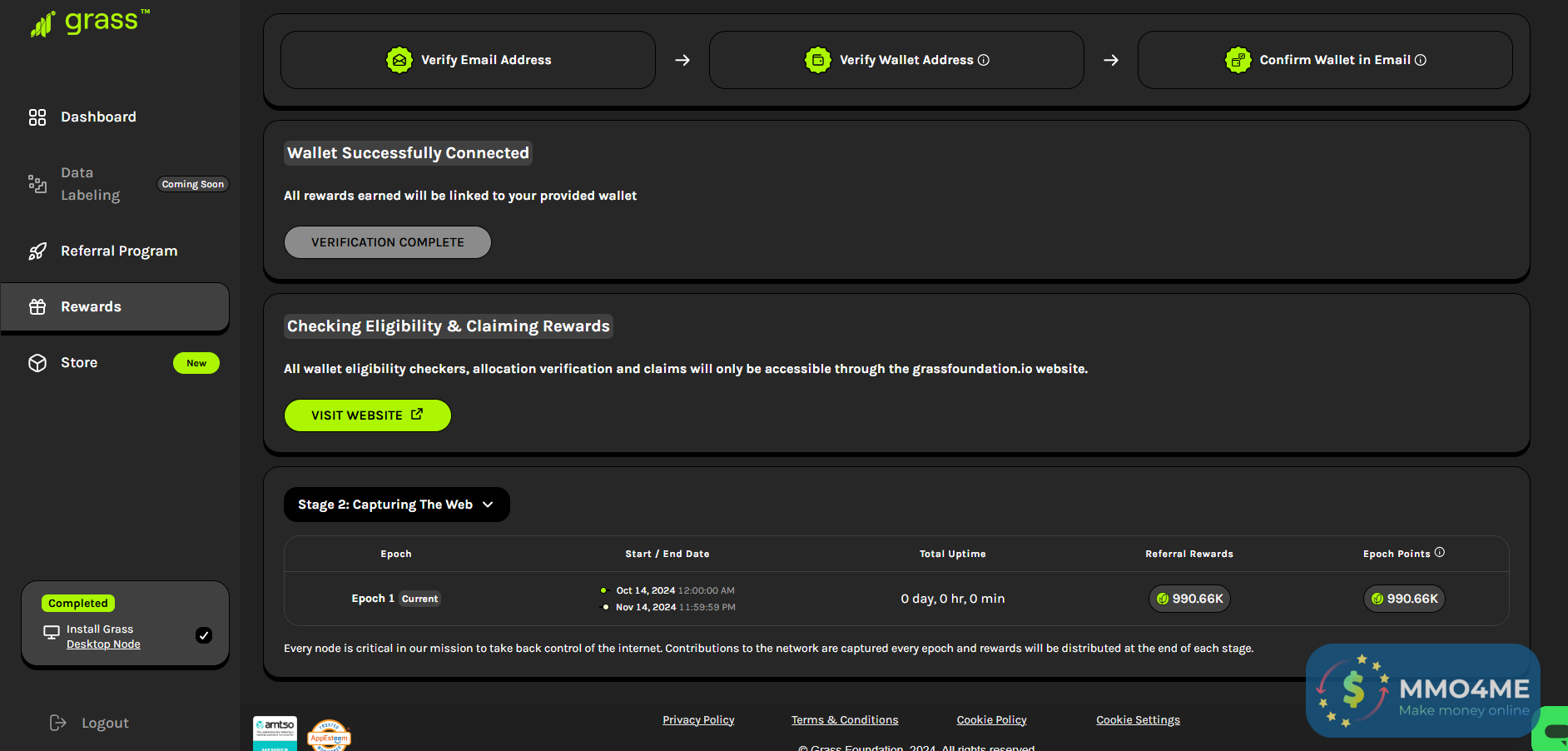Open the Cookie Settings link
This screenshot has height=751, width=1568.
[1138, 720]
